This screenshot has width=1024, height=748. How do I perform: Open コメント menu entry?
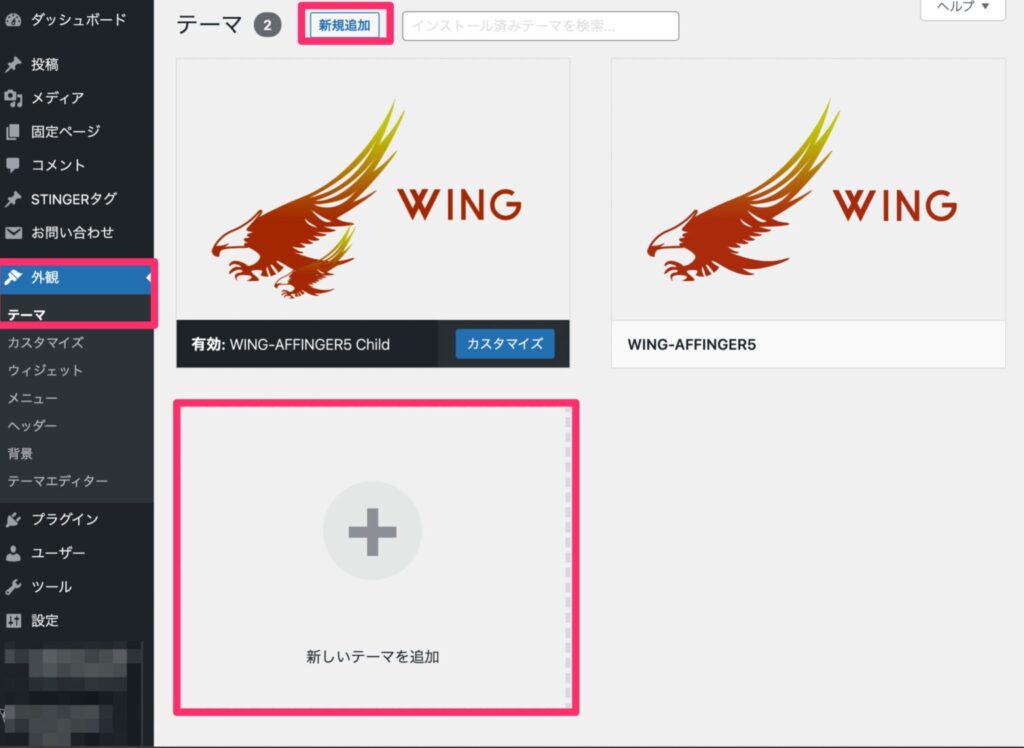pos(57,165)
